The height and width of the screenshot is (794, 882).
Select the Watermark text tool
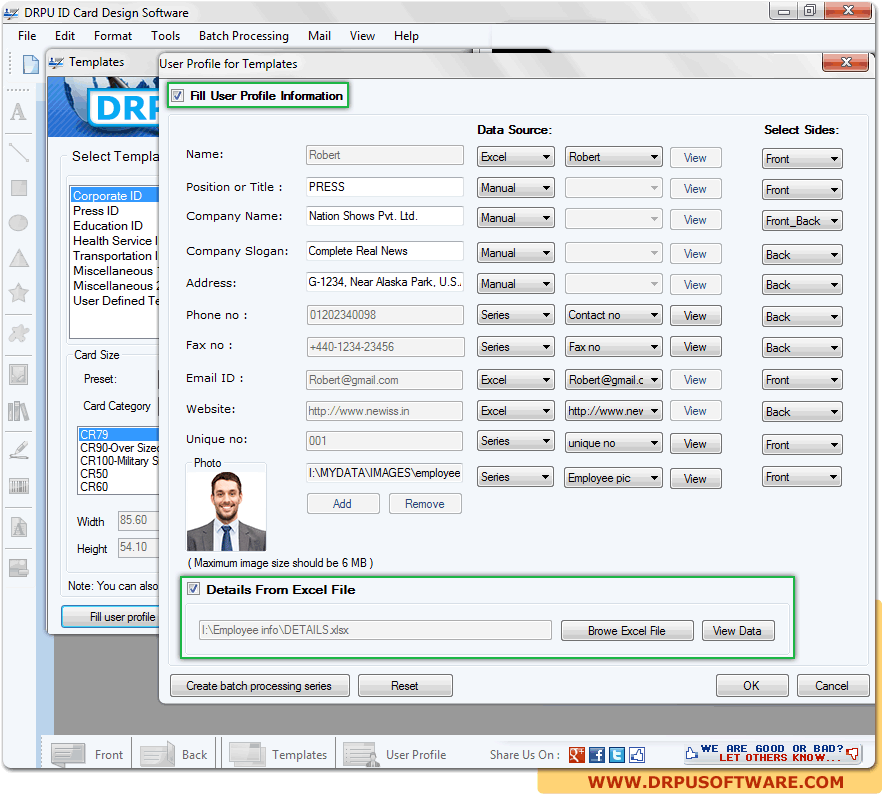pyautogui.click(x=19, y=527)
